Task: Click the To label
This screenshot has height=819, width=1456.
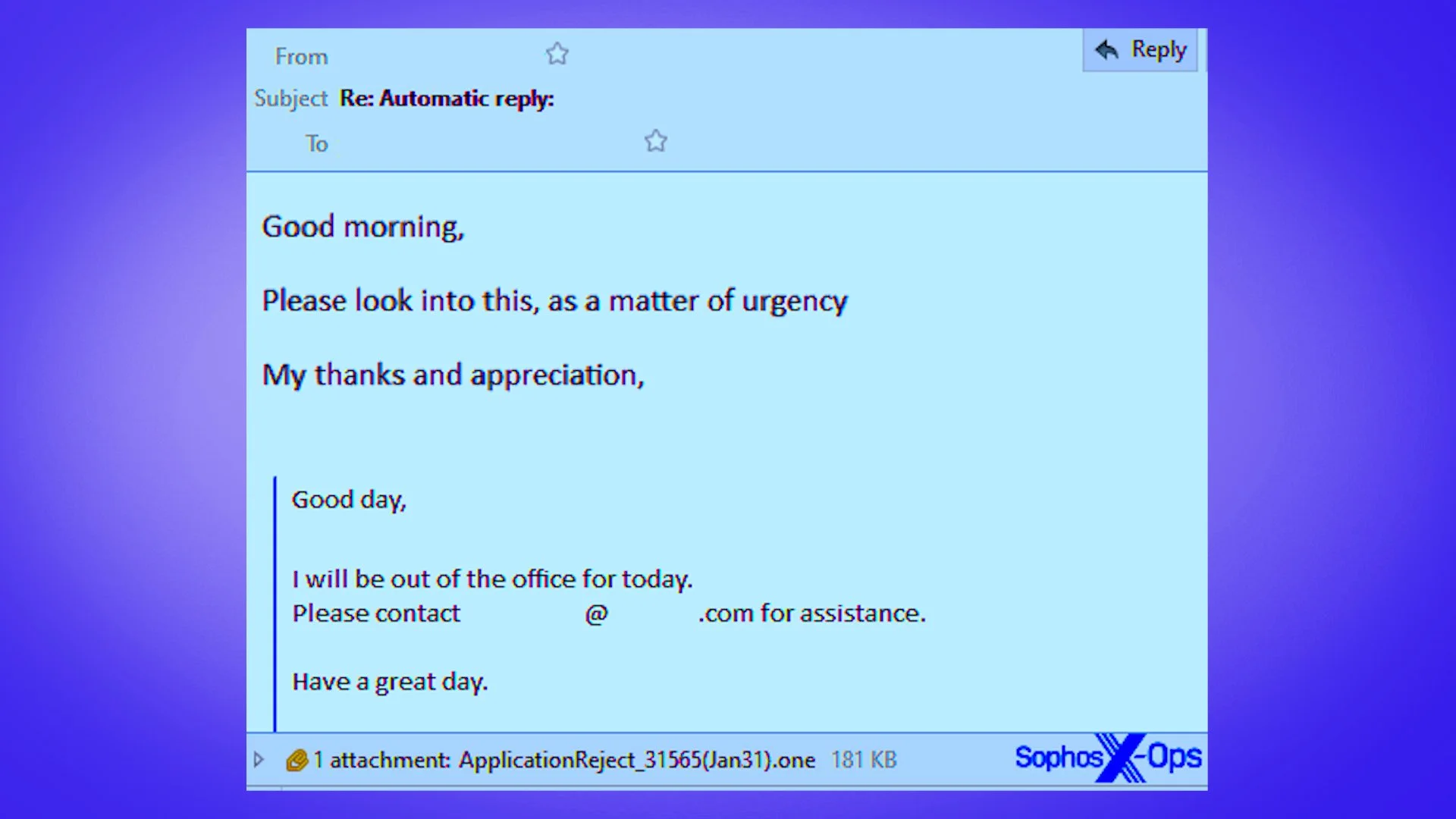Action: [x=316, y=144]
